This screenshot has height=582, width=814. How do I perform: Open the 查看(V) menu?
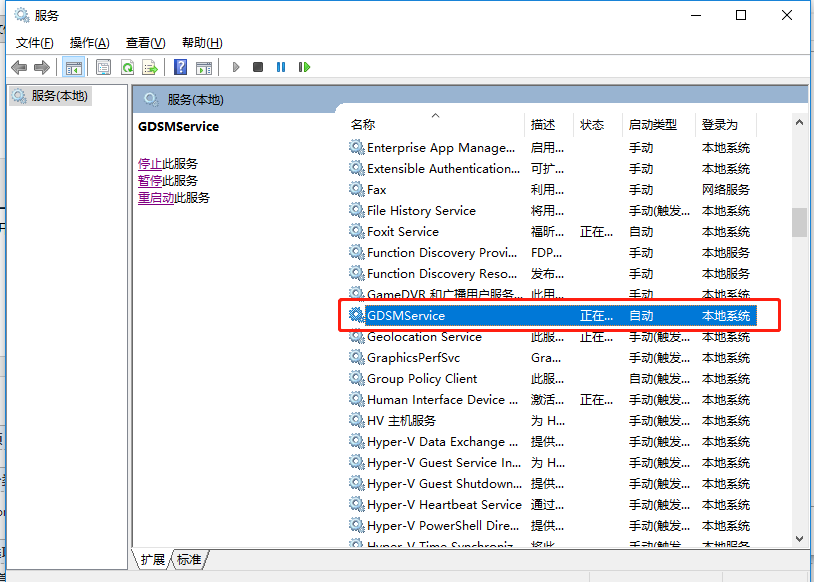coord(145,43)
